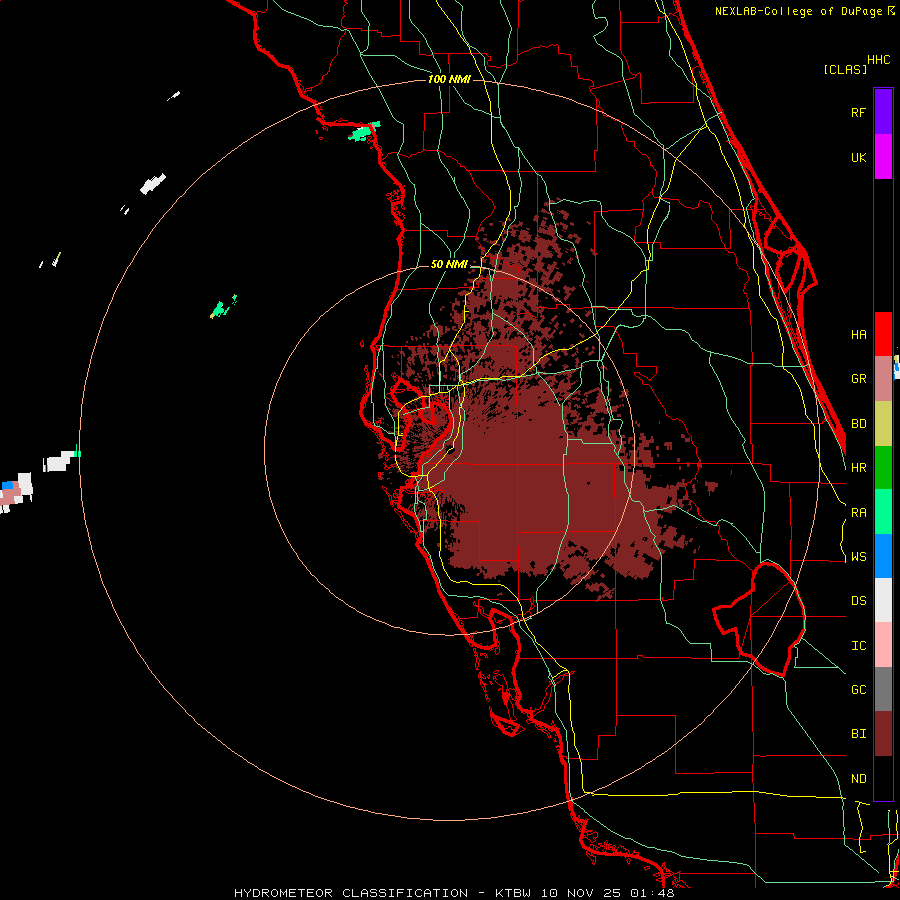Viewport: 900px width, 900px height.
Task: Click the HR legend label
Action: 858,468
